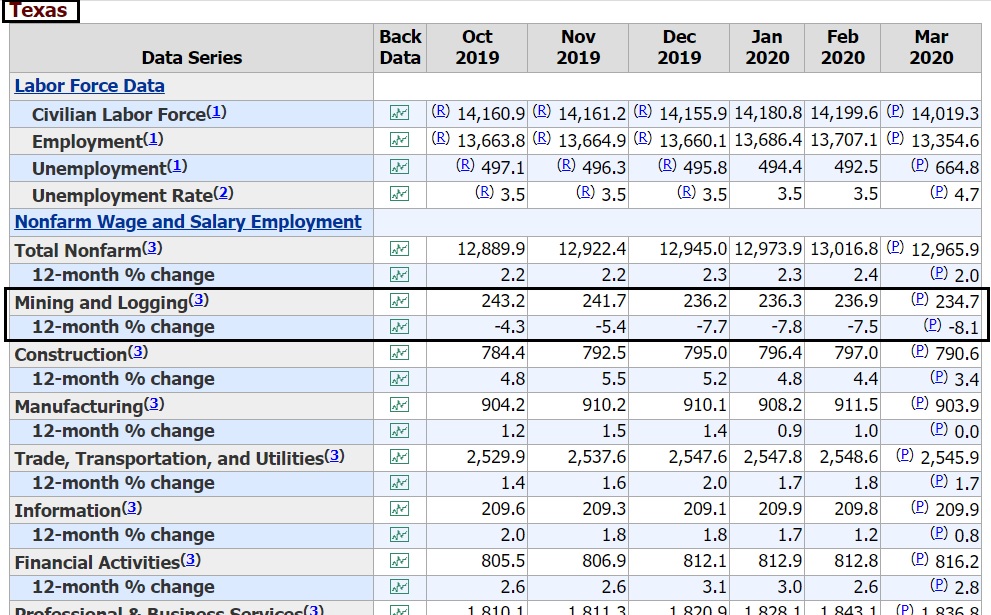991x615 pixels.
Task: Click back data icon for Employment row
Action: tap(400, 141)
